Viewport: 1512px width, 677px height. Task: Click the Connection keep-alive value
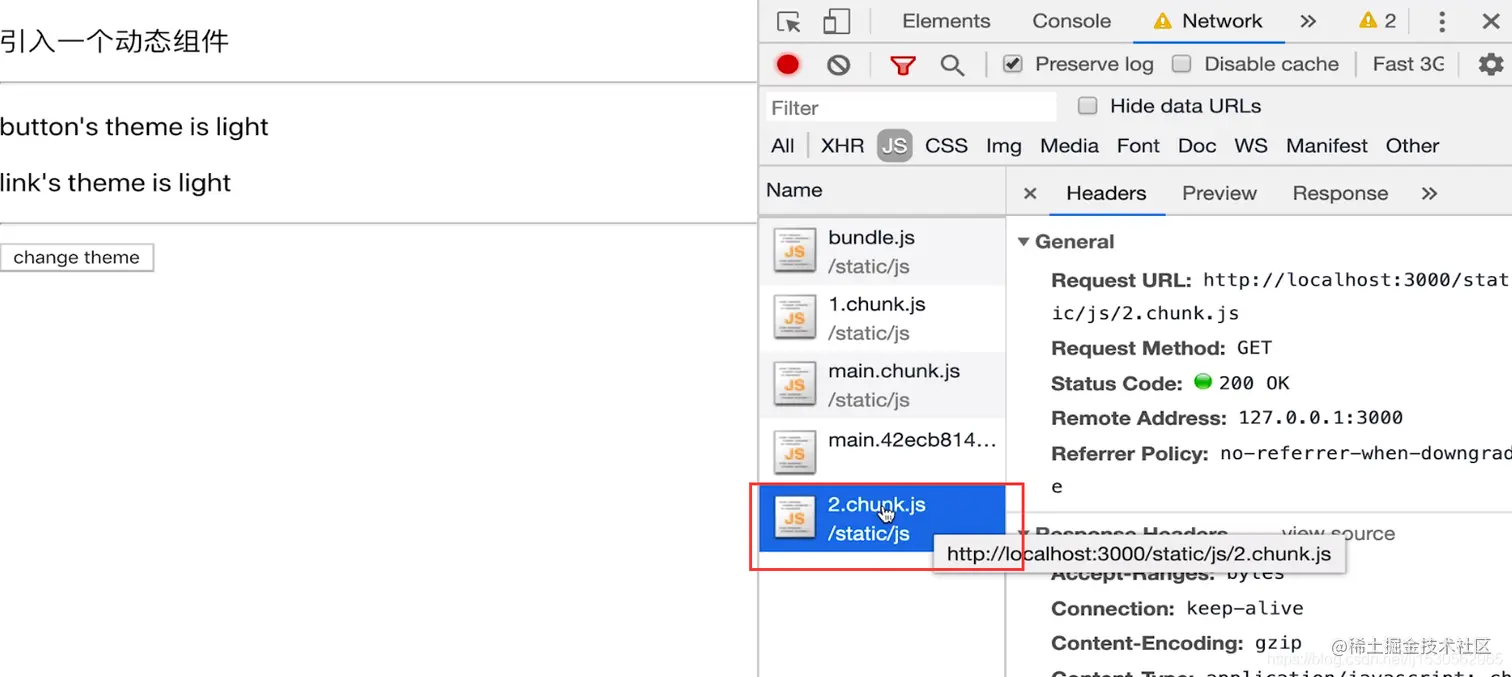[1245, 609]
